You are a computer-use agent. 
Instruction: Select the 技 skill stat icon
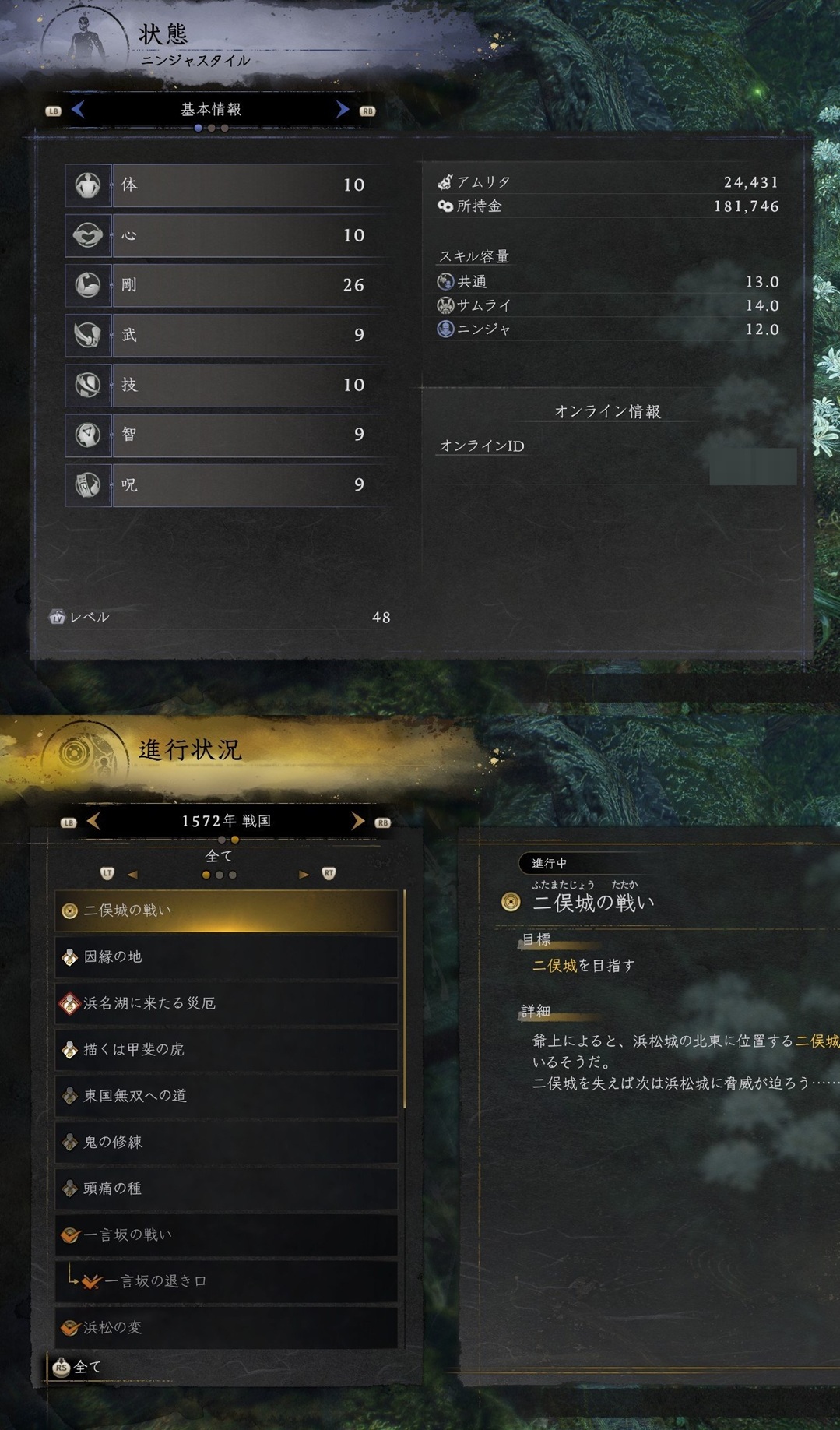click(88, 385)
